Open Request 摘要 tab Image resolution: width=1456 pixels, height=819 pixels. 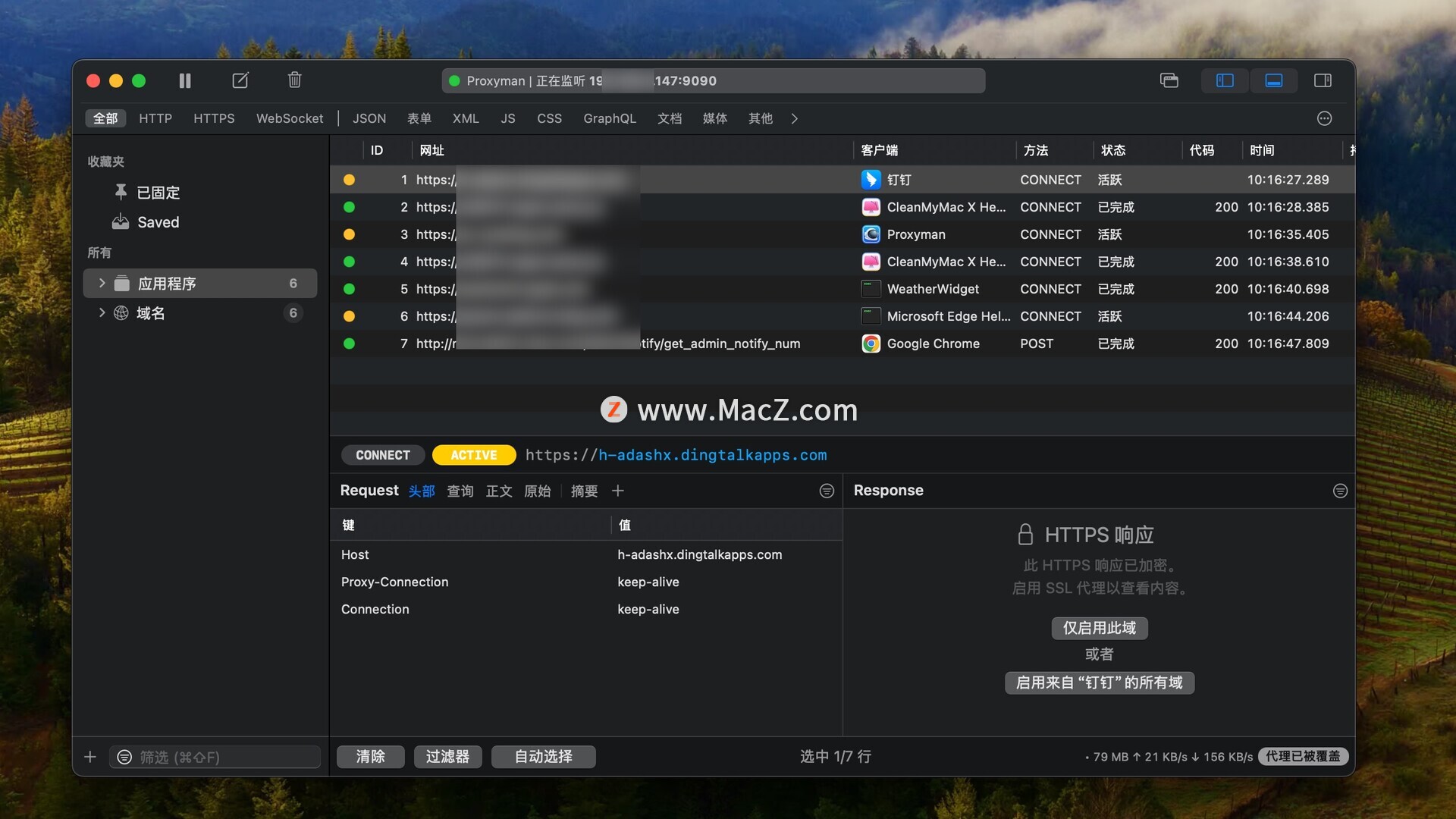[585, 491]
